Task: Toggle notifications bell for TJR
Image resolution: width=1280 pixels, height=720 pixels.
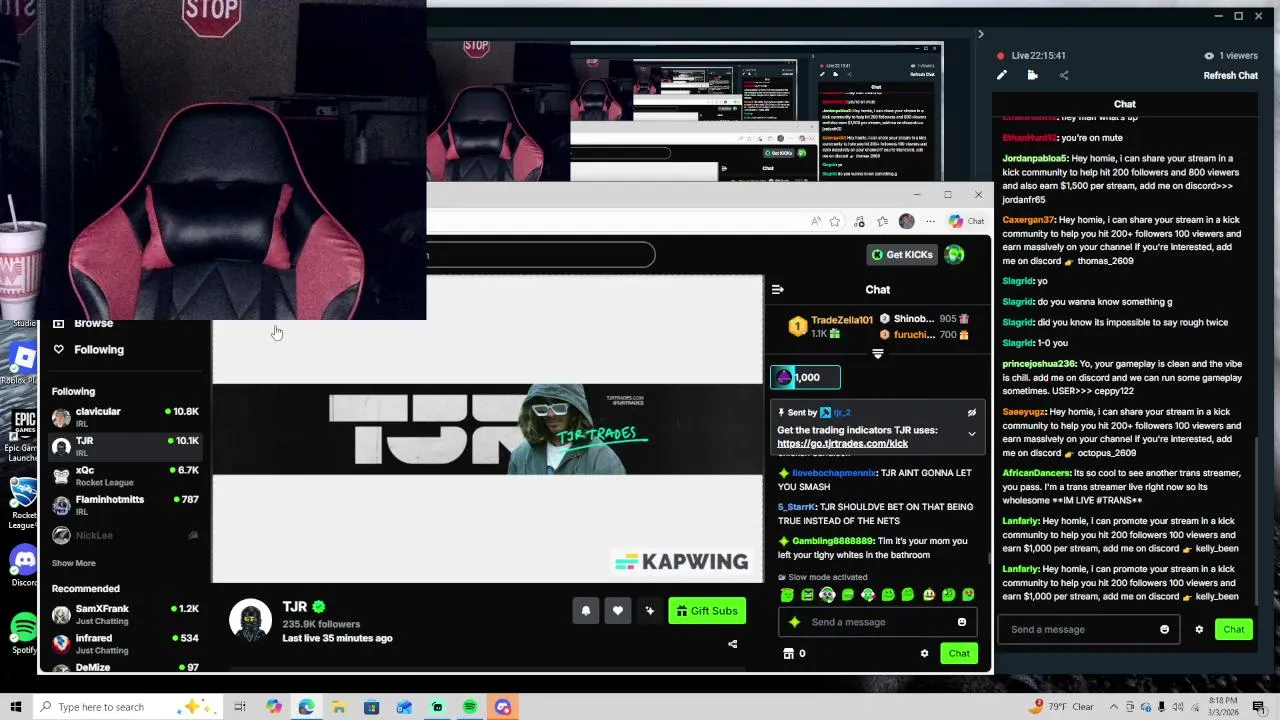Action: click(586, 611)
